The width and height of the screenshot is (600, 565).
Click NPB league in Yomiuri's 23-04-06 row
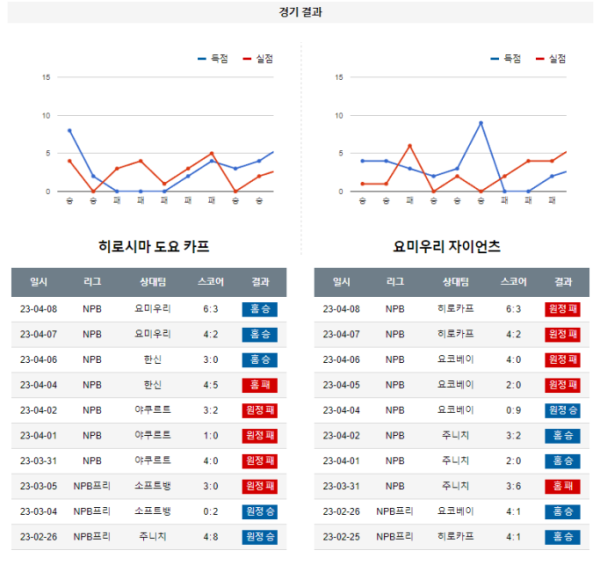pos(395,360)
